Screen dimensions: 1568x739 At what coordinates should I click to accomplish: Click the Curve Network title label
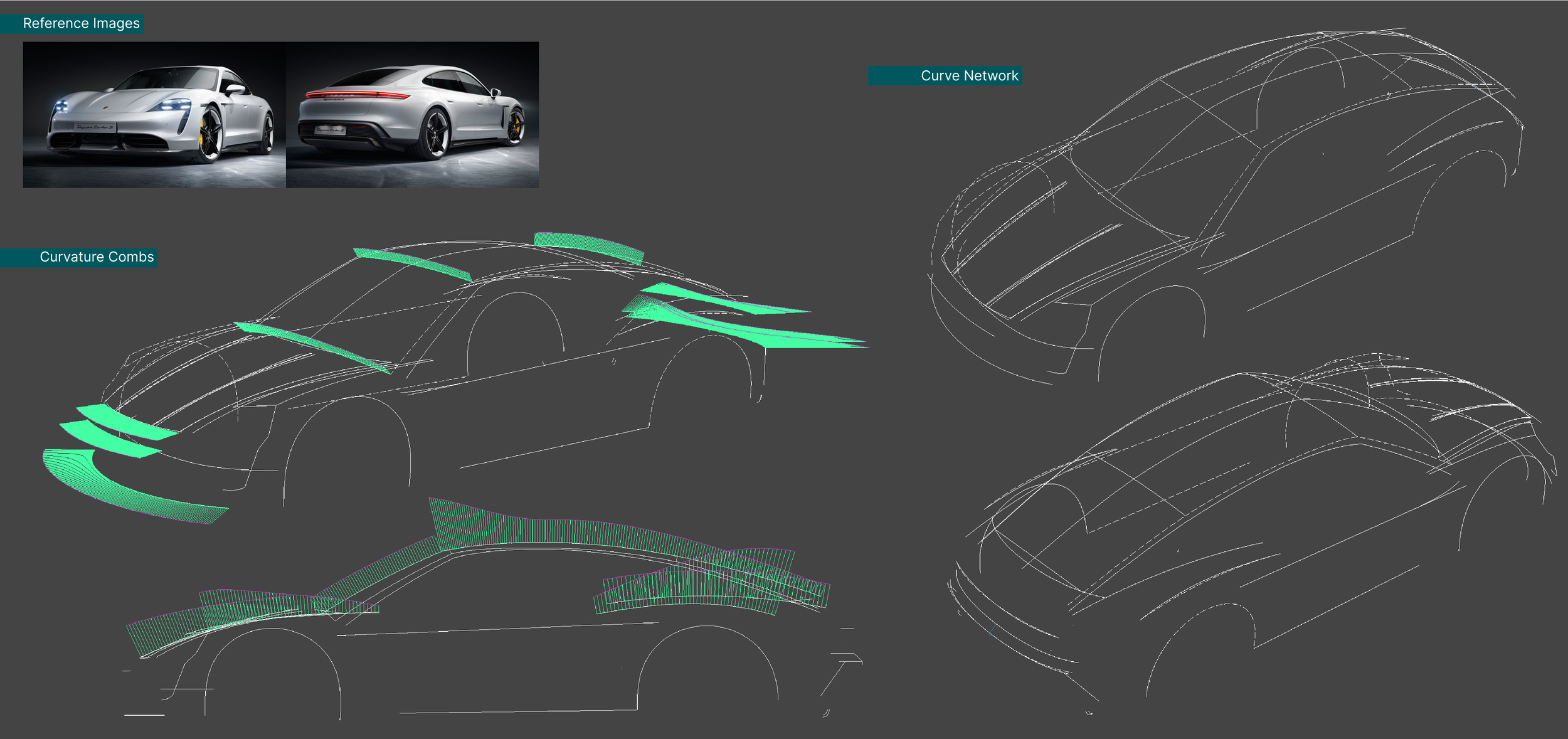pos(968,76)
